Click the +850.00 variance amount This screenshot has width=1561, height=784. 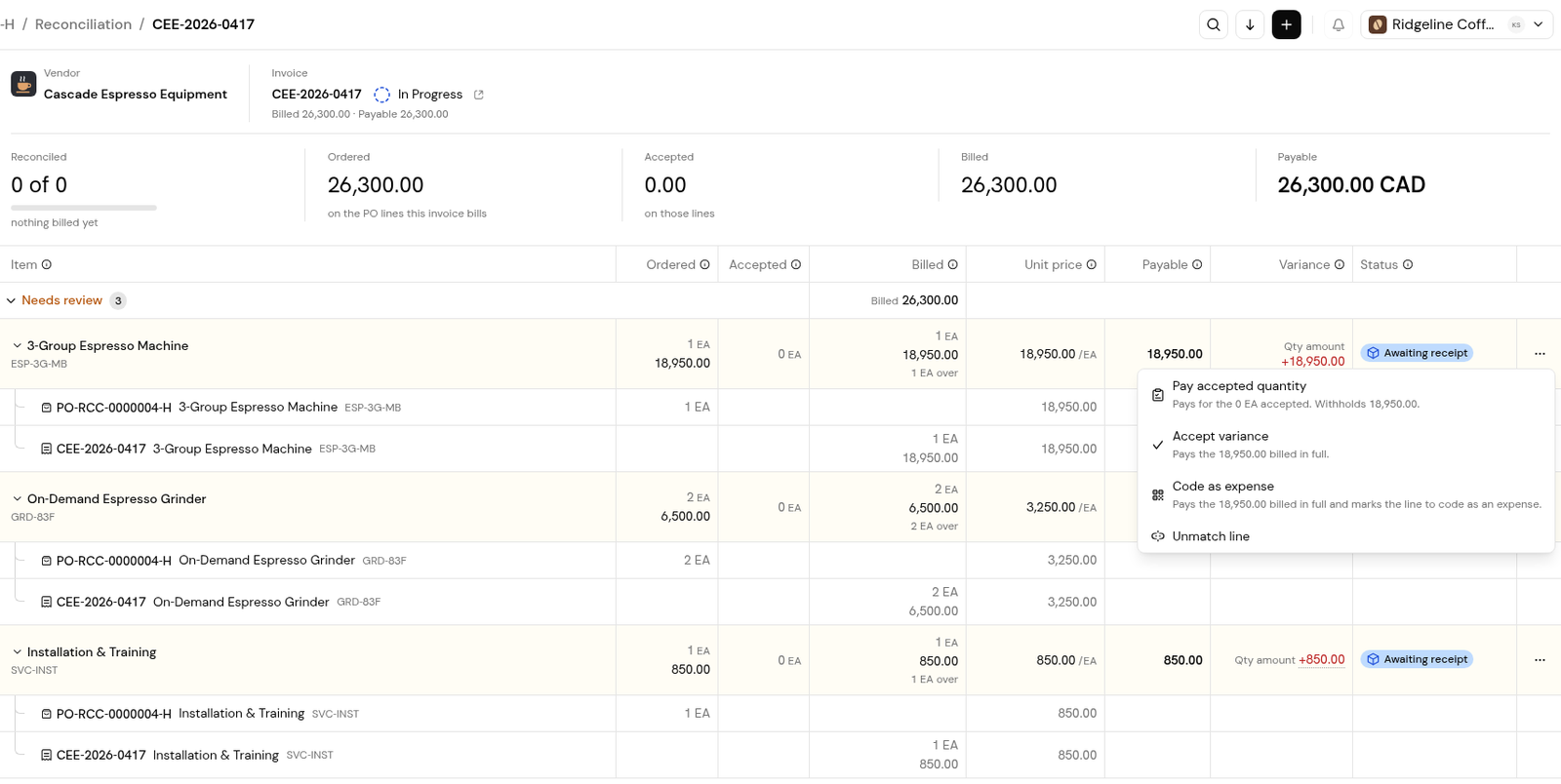click(x=1322, y=660)
